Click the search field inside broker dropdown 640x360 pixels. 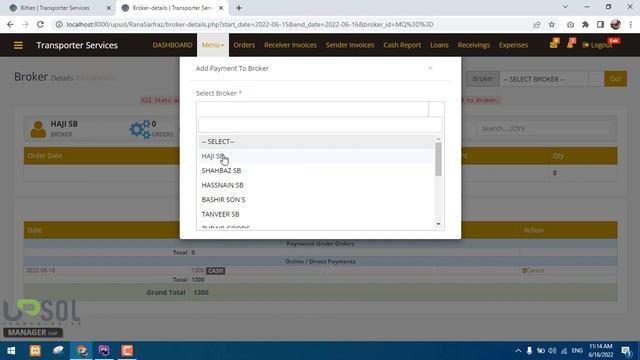(x=320, y=124)
